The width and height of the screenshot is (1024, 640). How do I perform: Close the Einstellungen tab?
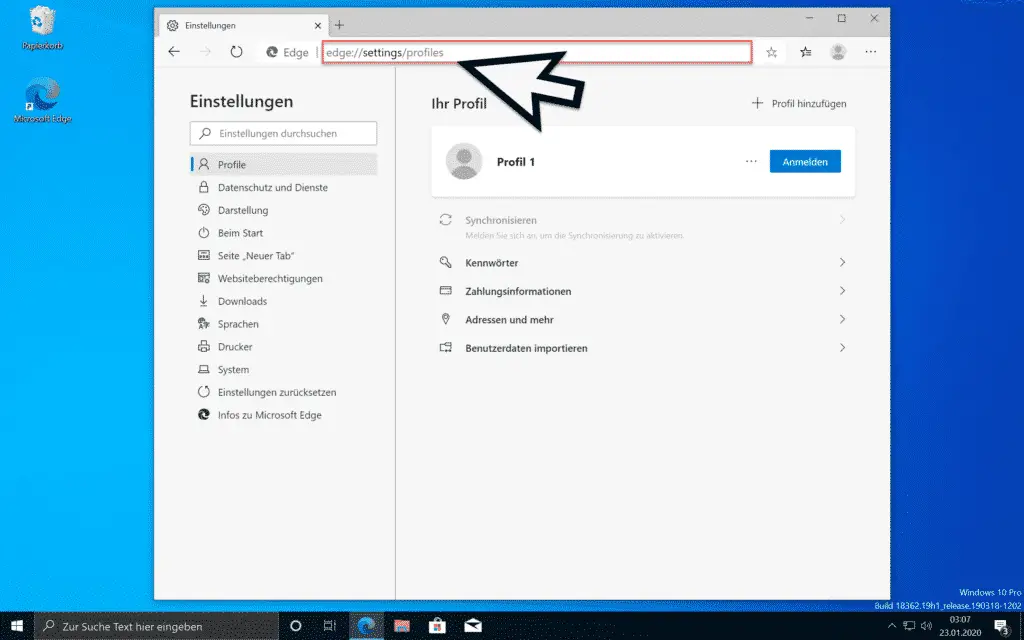coord(318,25)
